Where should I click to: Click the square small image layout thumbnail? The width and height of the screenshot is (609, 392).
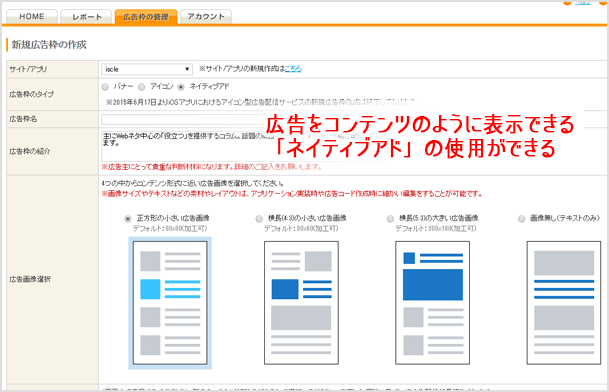pos(170,303)
